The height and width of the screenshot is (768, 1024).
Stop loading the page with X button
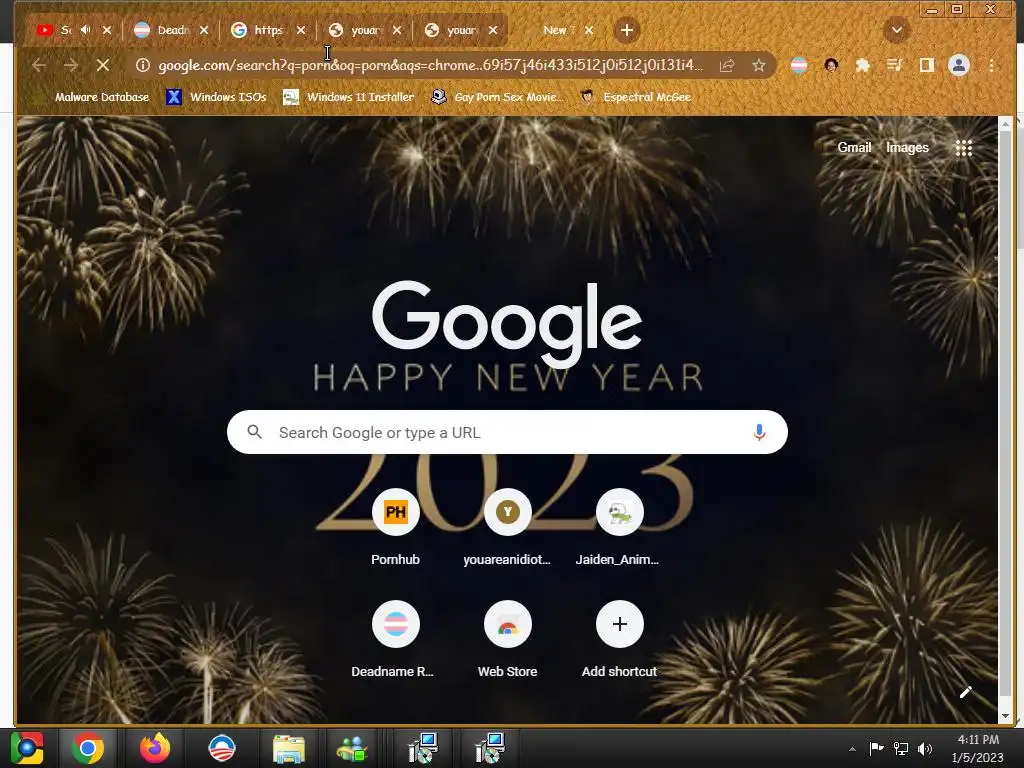tap(103, 65)
